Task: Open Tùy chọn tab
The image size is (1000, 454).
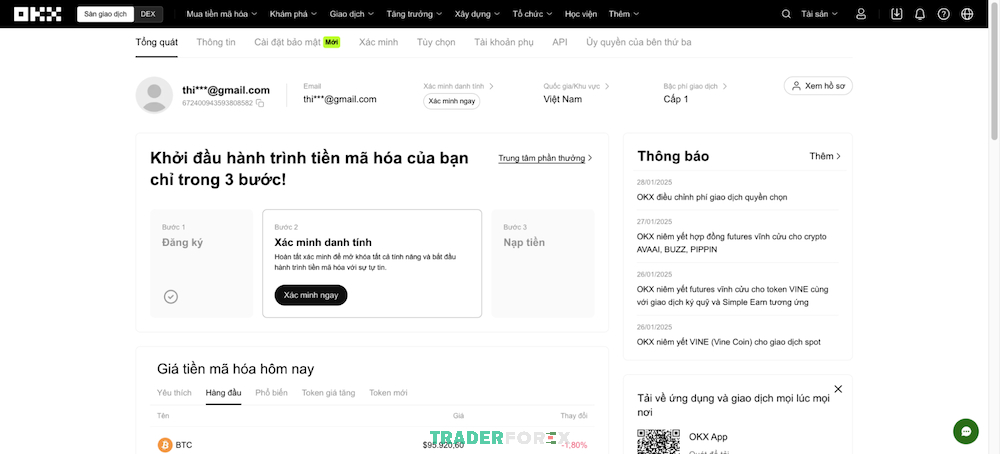Action: pos(436,42)
